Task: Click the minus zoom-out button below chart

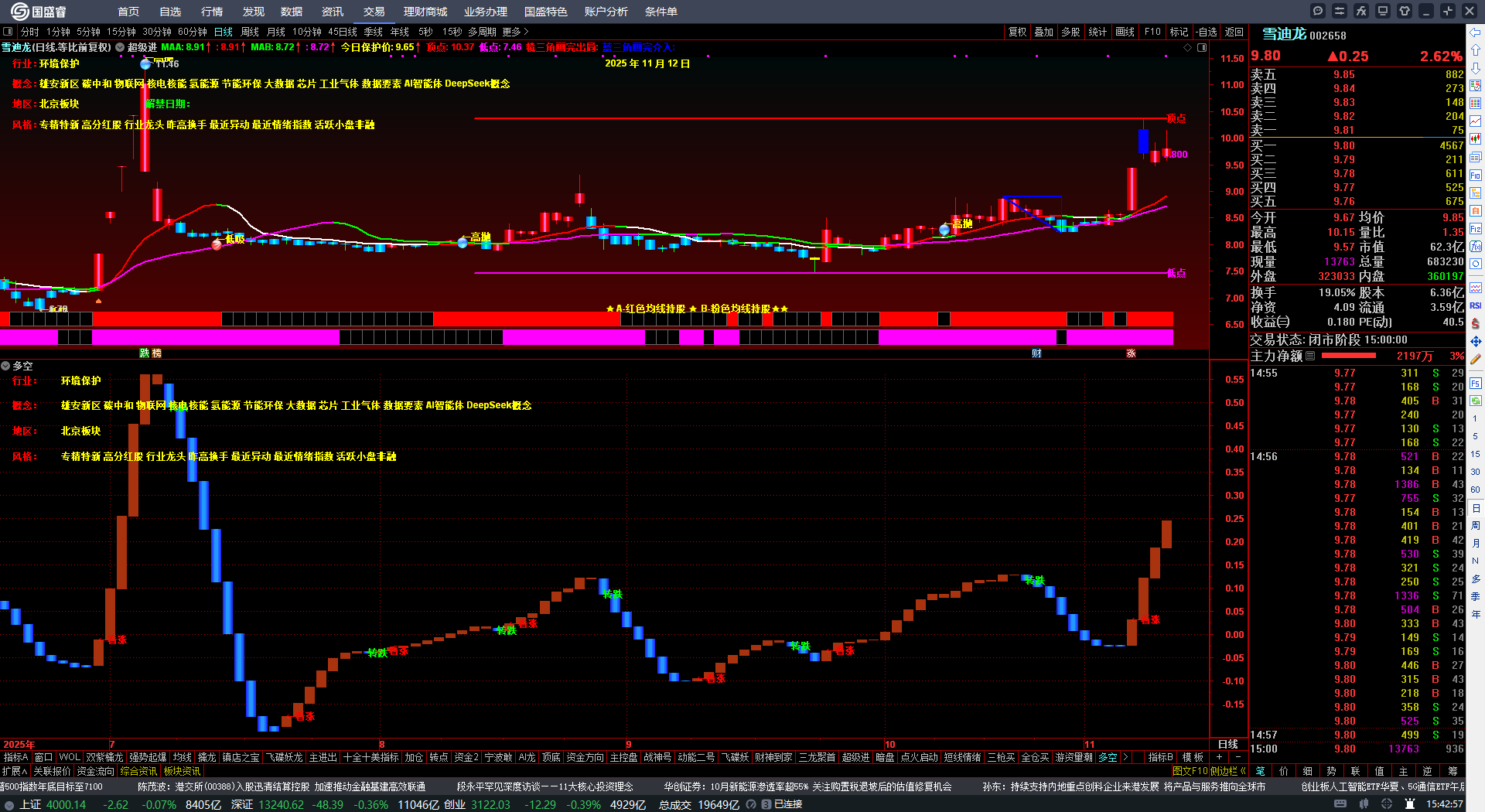Action: (x=1238, y=757)
